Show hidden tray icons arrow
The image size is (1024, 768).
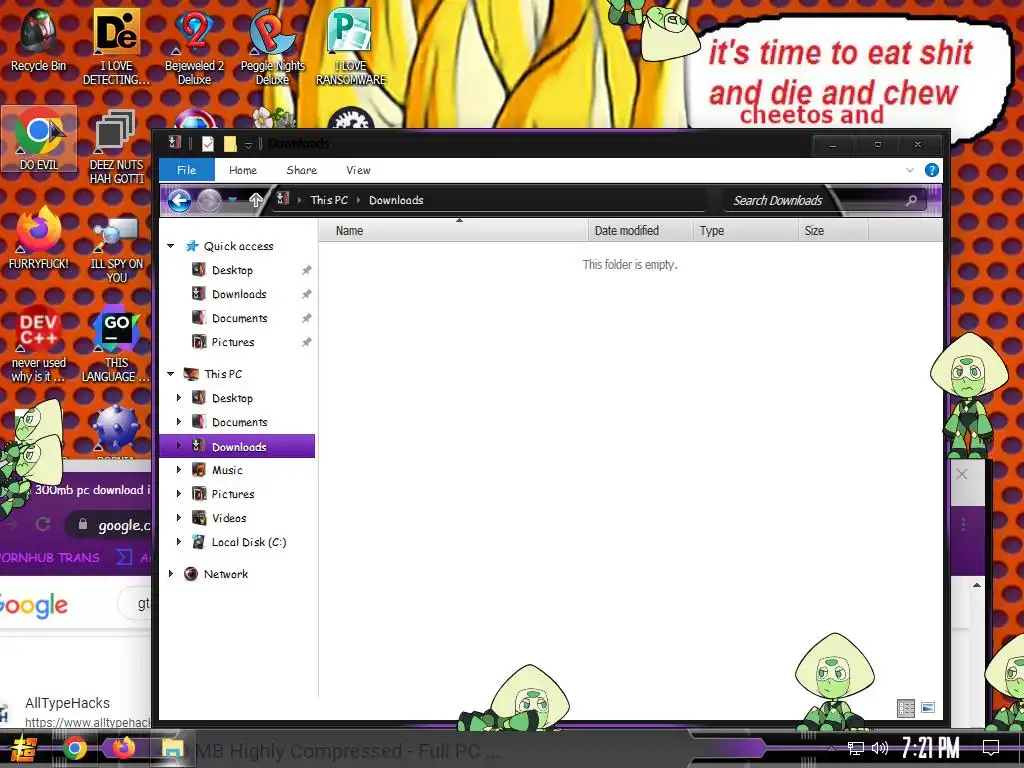tap(831, 748)
